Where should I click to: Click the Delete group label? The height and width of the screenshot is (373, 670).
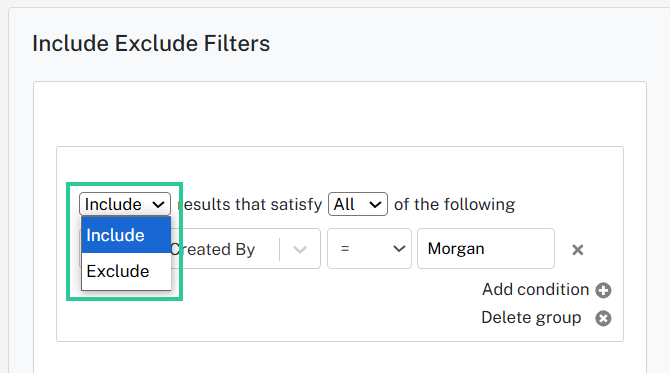click(531, 318)
